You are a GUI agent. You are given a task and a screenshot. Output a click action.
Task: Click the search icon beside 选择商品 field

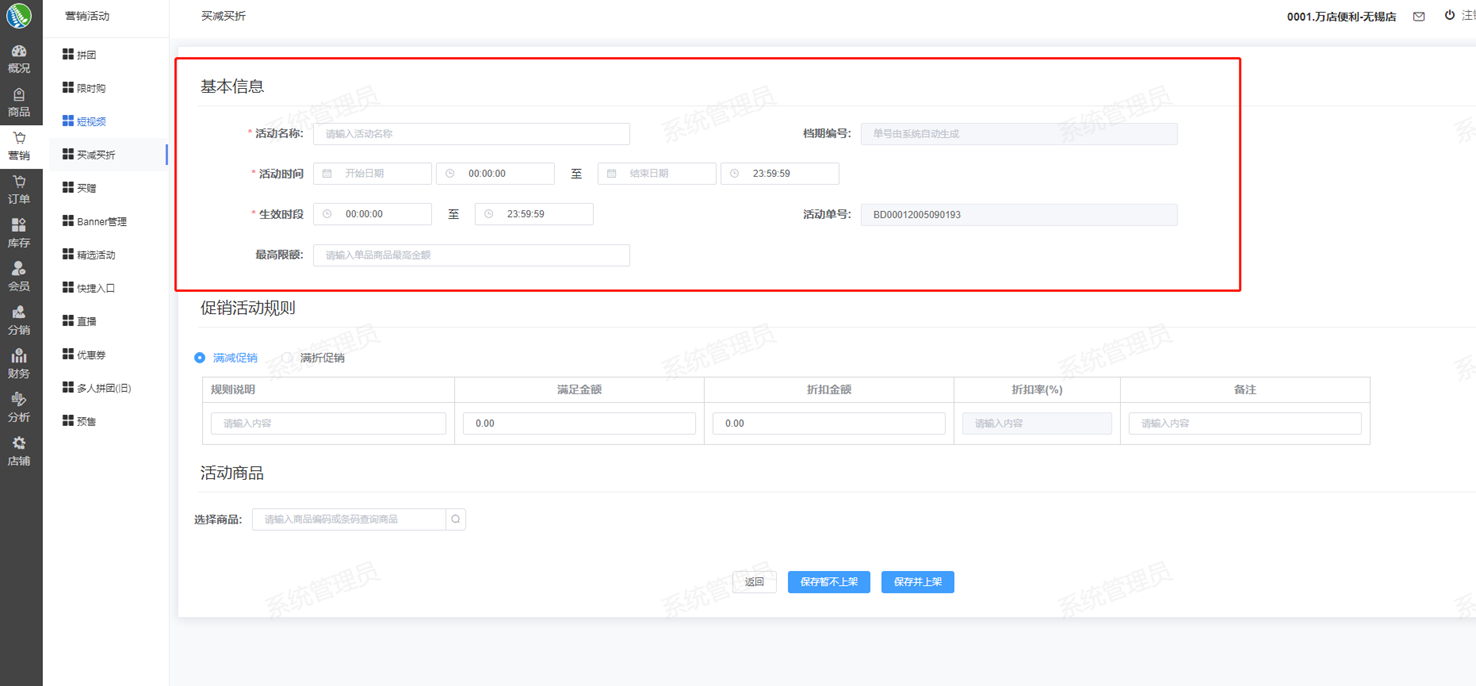(x=455, y=519)
